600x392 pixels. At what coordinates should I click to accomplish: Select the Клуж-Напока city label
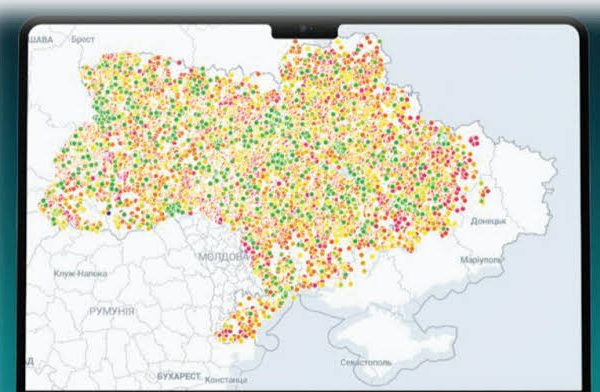pyautogui.click(x=80, y=274)
